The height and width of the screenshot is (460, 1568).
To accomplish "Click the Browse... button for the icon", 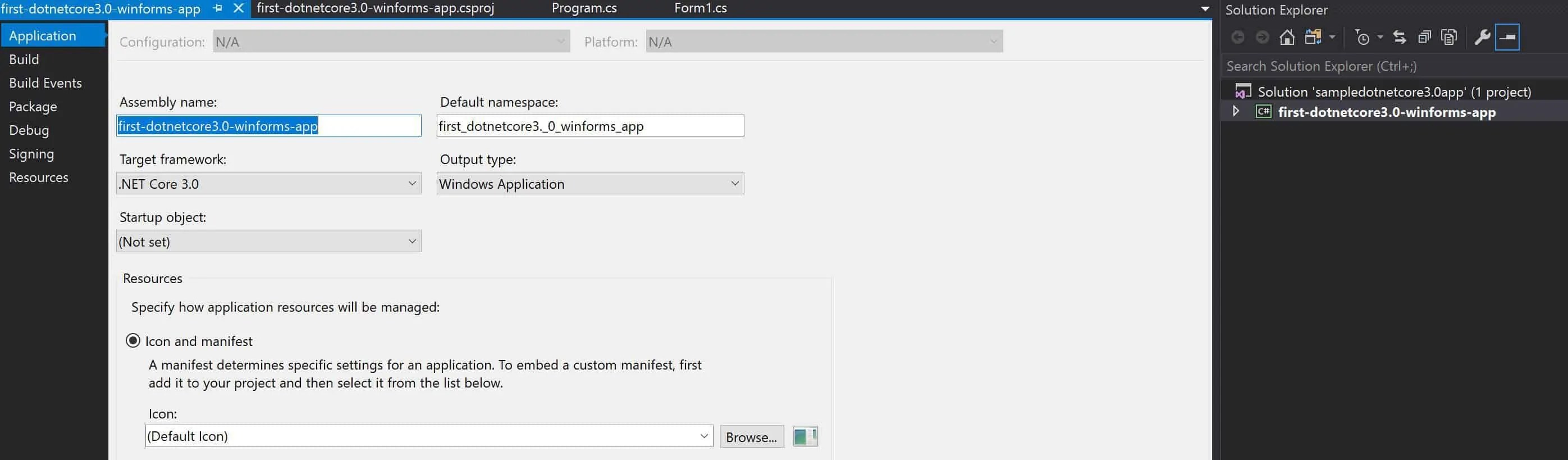I will pos(752,437).
